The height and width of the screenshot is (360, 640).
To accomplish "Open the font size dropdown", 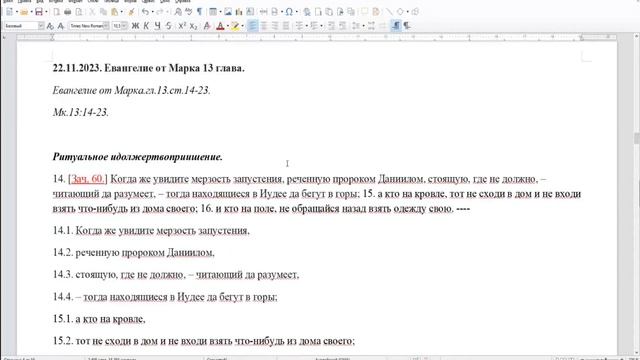I will coord(124,26).
